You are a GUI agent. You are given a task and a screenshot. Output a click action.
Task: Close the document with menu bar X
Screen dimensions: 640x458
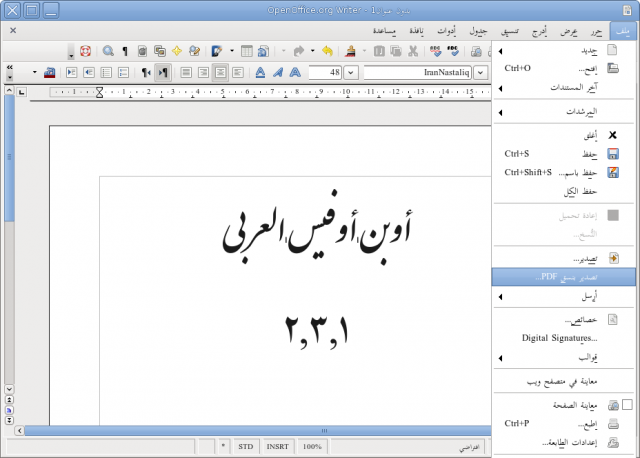pyautogui.click(x=13, y=30)
